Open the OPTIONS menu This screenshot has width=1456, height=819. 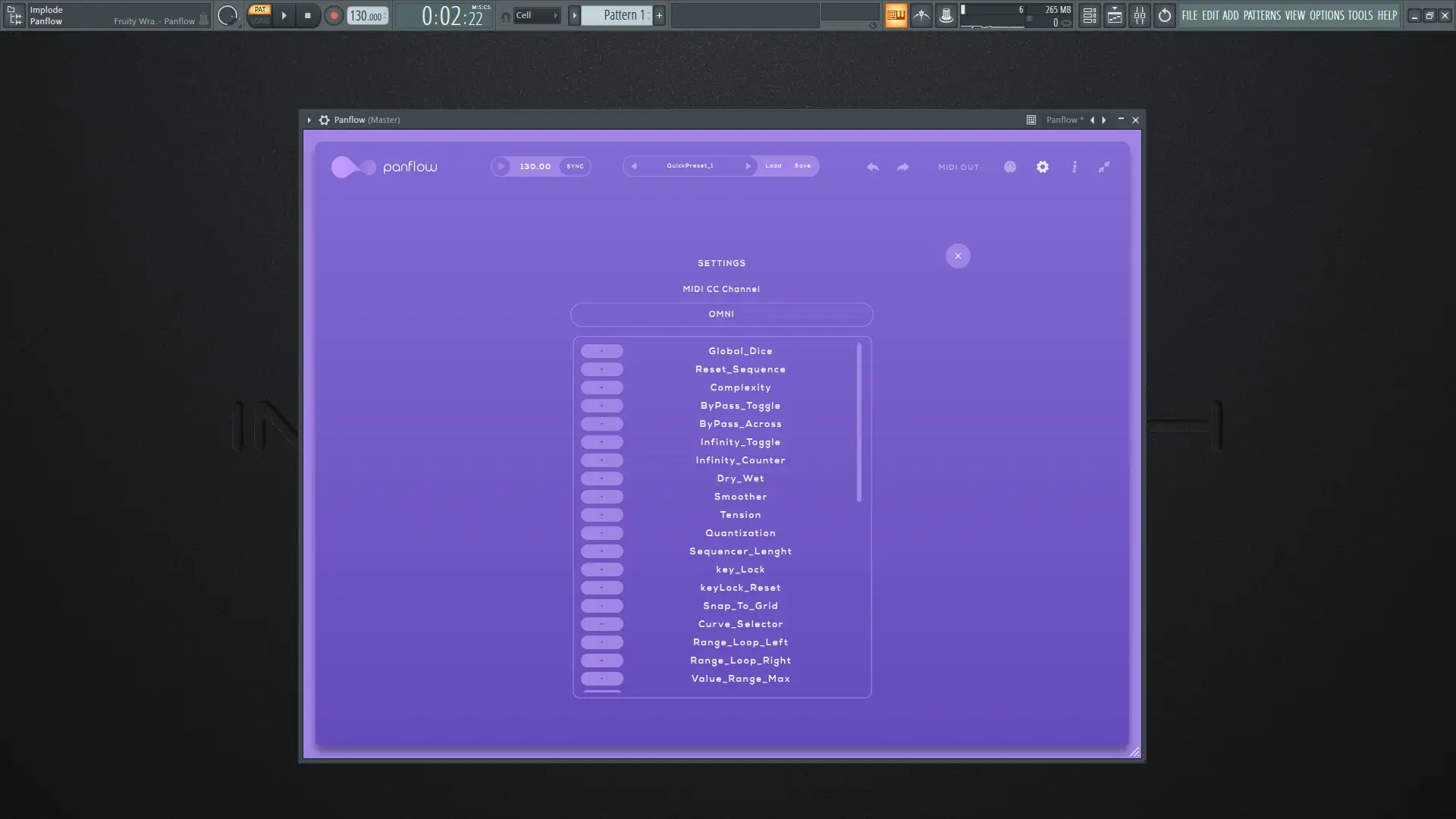click(x=1326, y=15)
